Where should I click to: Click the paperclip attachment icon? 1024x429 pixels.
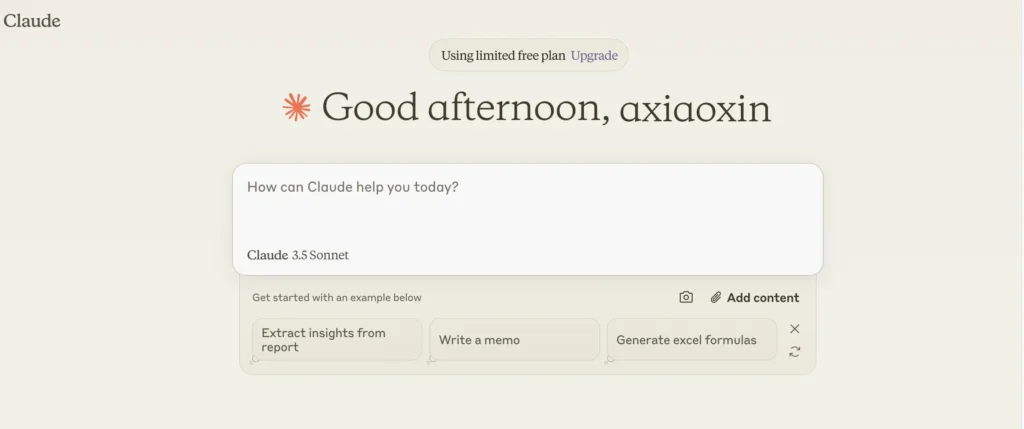coord(716,297)
